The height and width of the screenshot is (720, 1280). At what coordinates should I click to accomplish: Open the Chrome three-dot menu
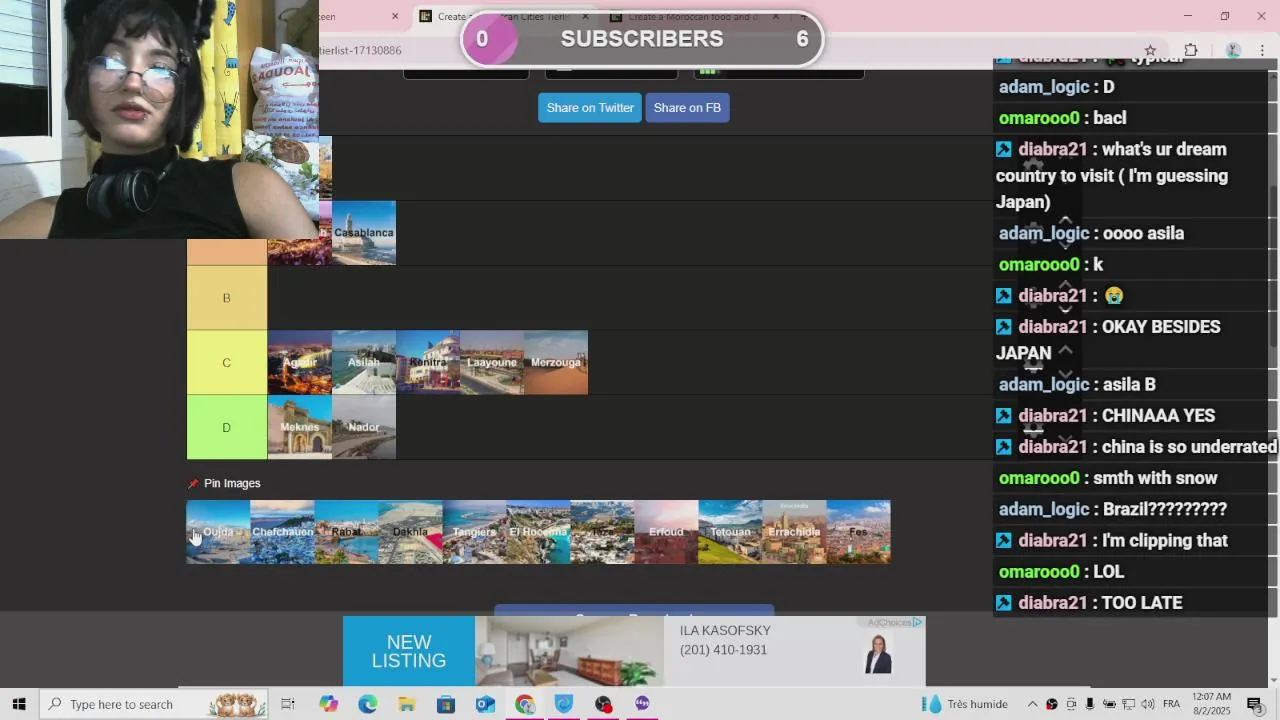pos(1262,51)
